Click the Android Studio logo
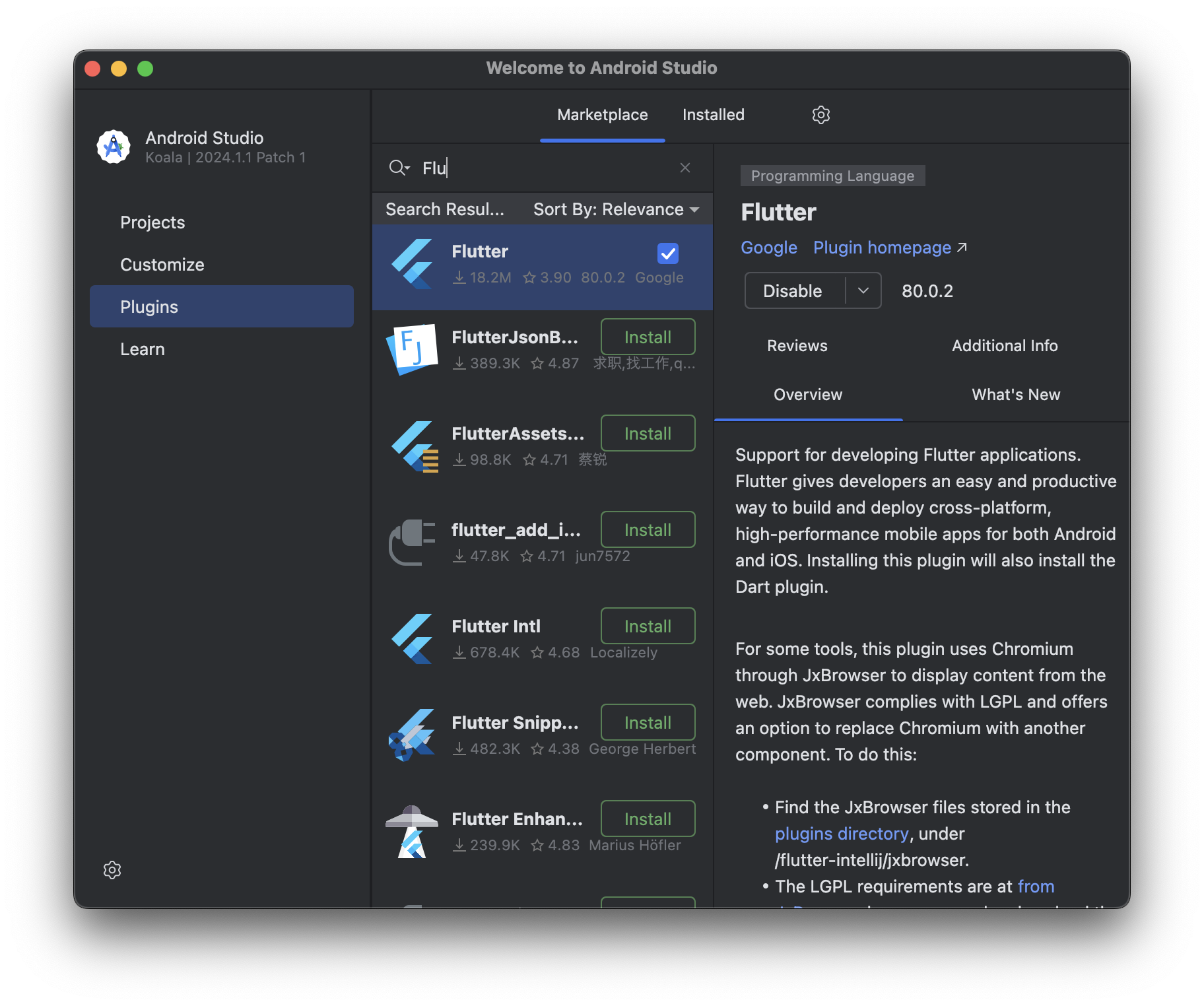This screenshot has width=1204, height=1006. pyautogui.click(x=113, y=147)
